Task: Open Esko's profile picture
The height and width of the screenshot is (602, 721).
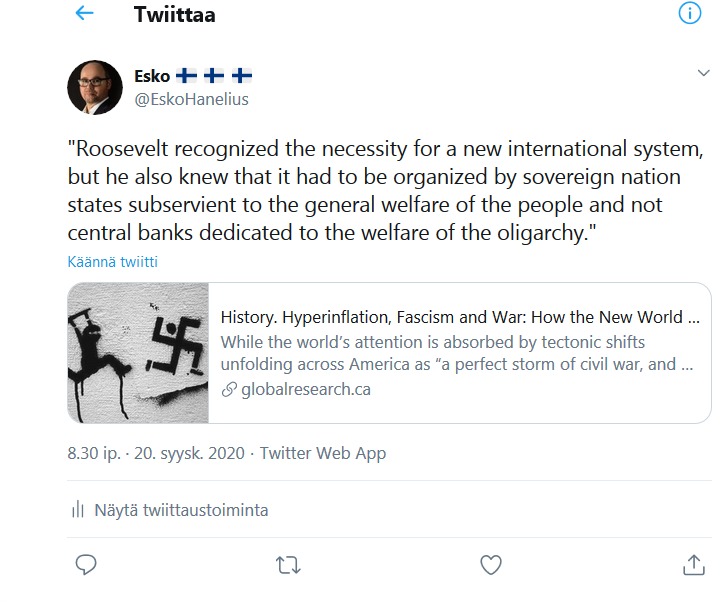Action: tap(95, 87)
